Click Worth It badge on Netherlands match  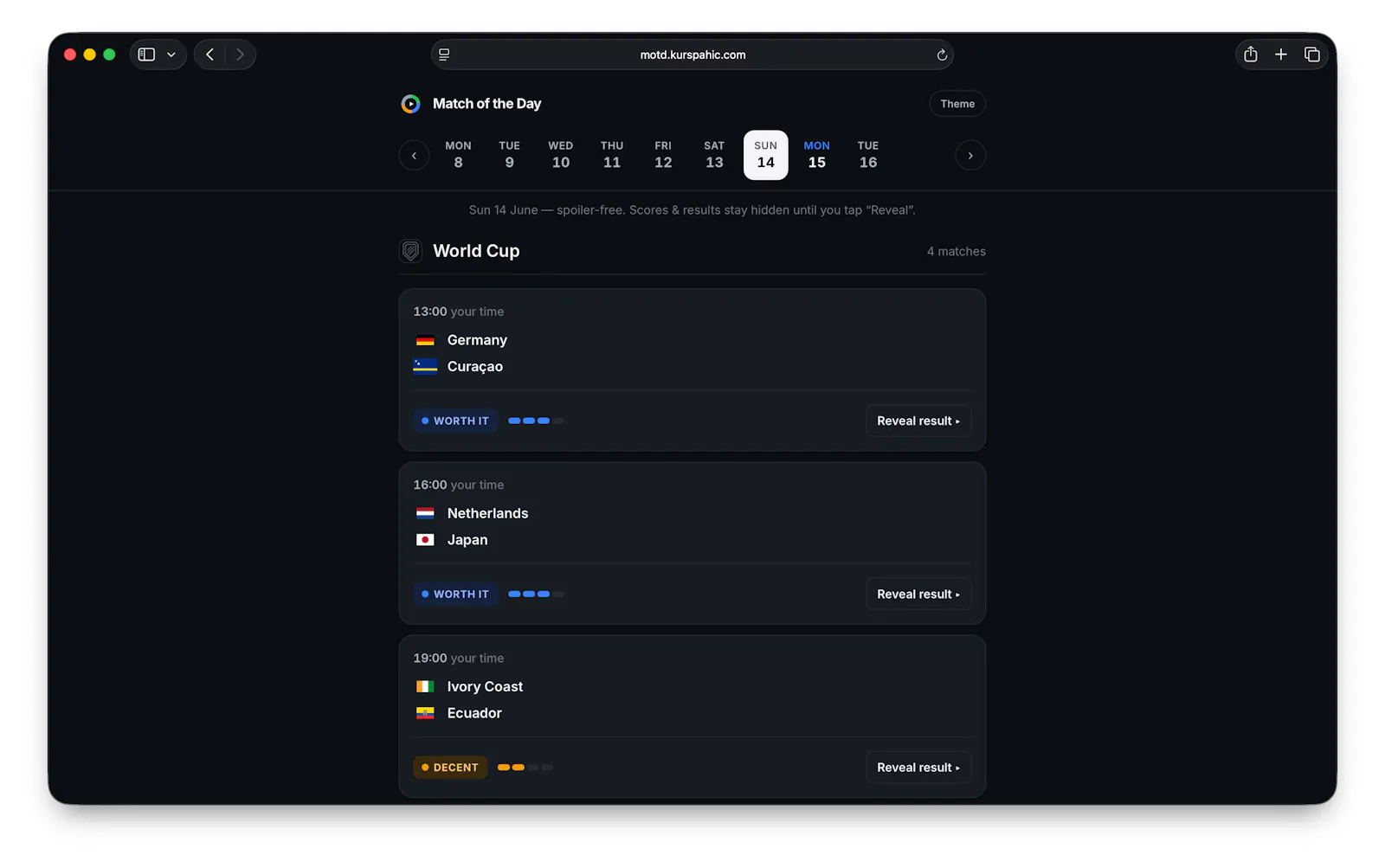[x=455, y=594]
